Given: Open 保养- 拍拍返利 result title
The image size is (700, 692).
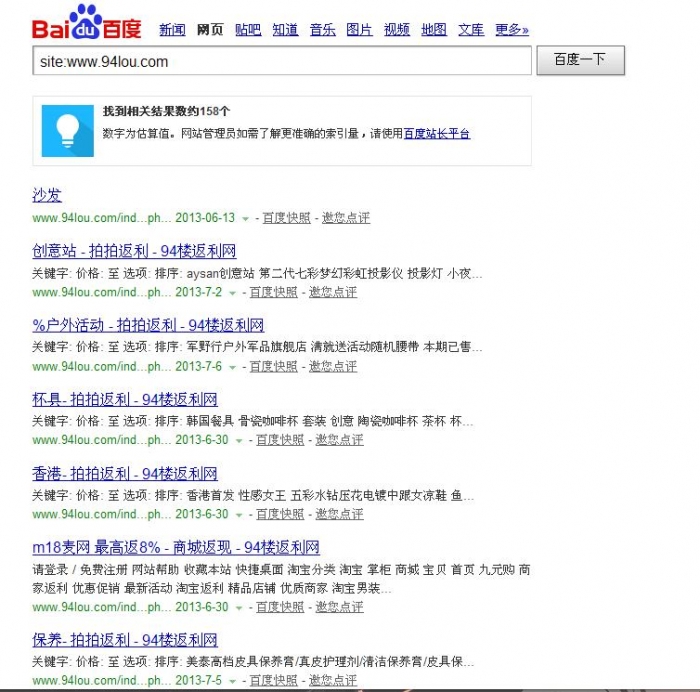Looking at the screenshot, I should 125,640.
